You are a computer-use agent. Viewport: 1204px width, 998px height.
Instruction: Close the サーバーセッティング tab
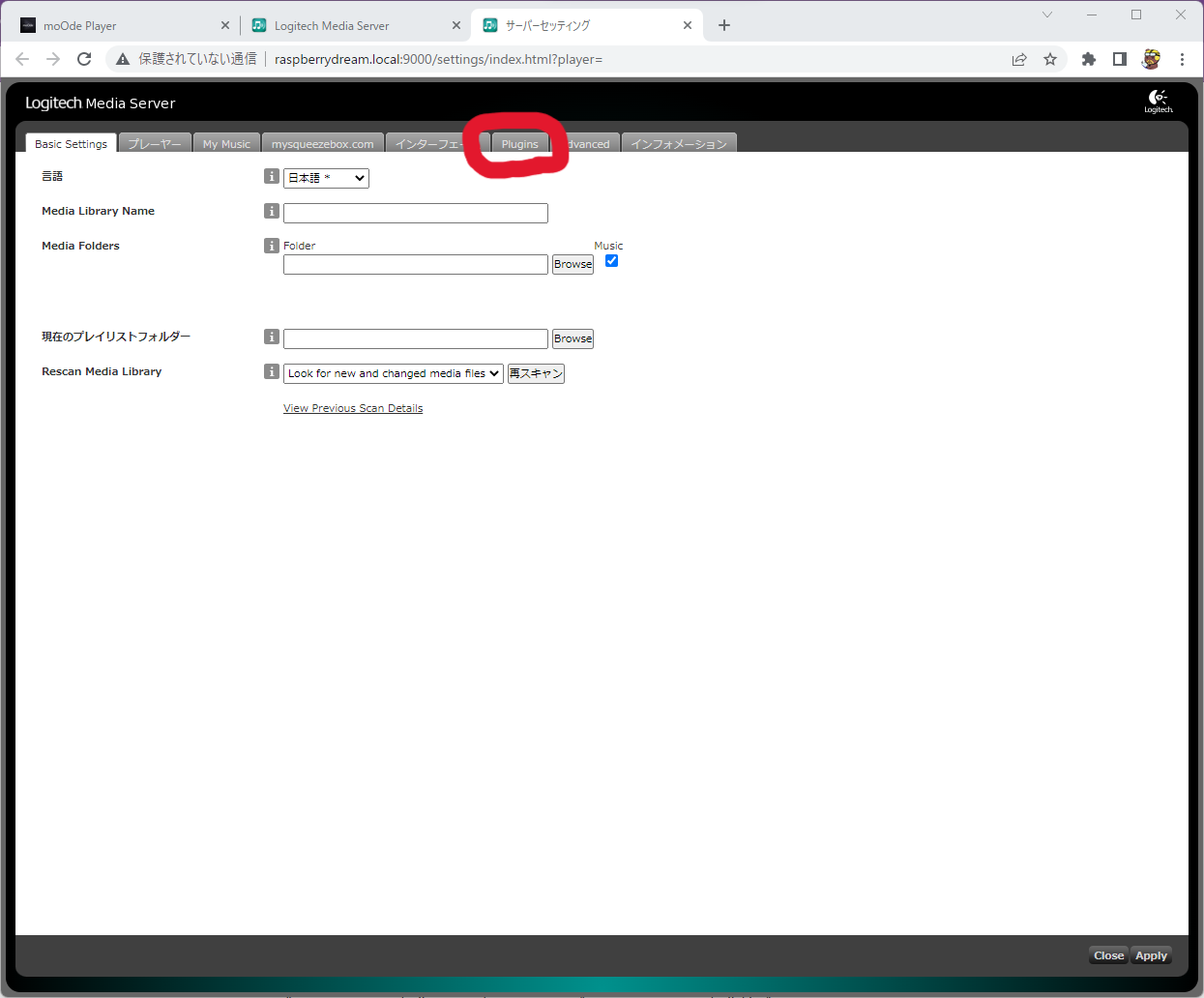[688, 25]
